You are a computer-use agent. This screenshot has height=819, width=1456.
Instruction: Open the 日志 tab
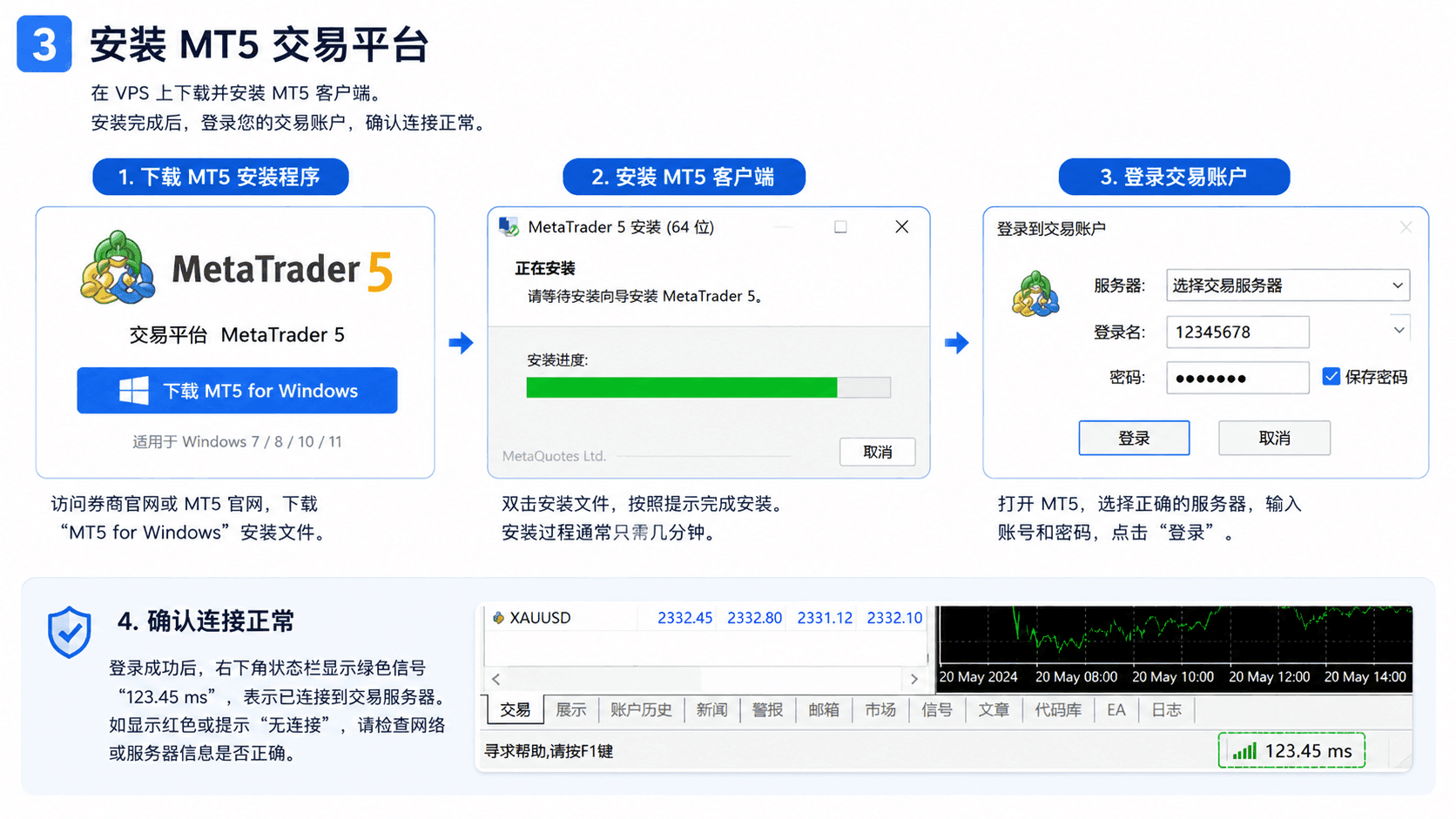click(x=1167, y=710)
